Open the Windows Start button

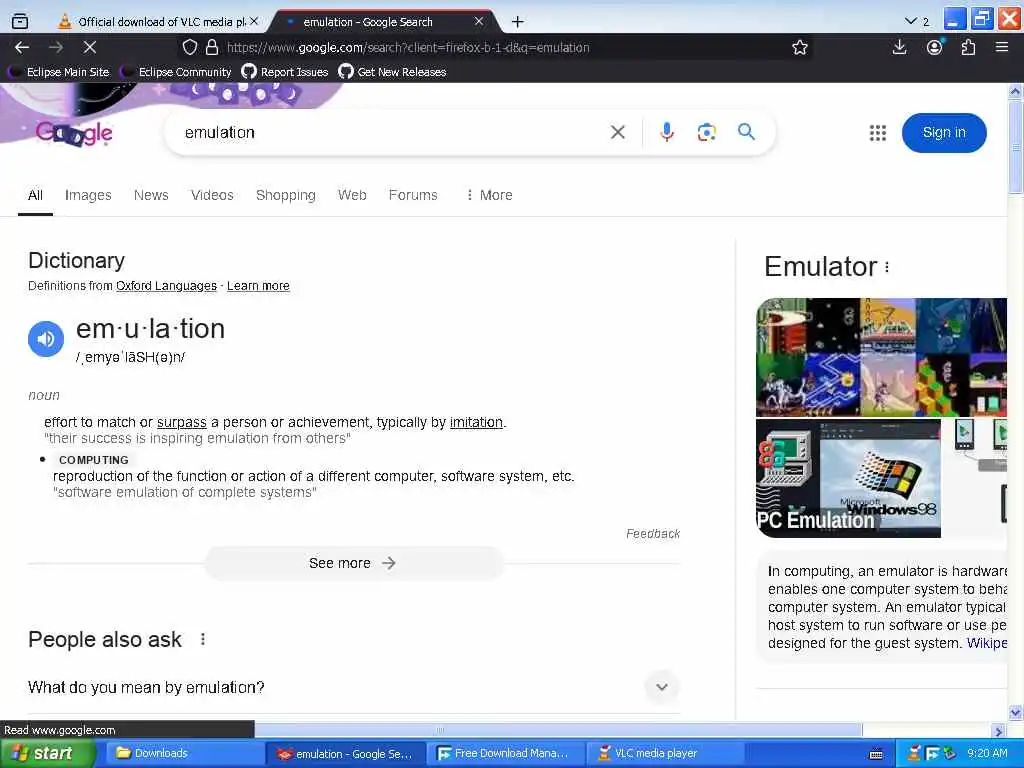[46, 754]
